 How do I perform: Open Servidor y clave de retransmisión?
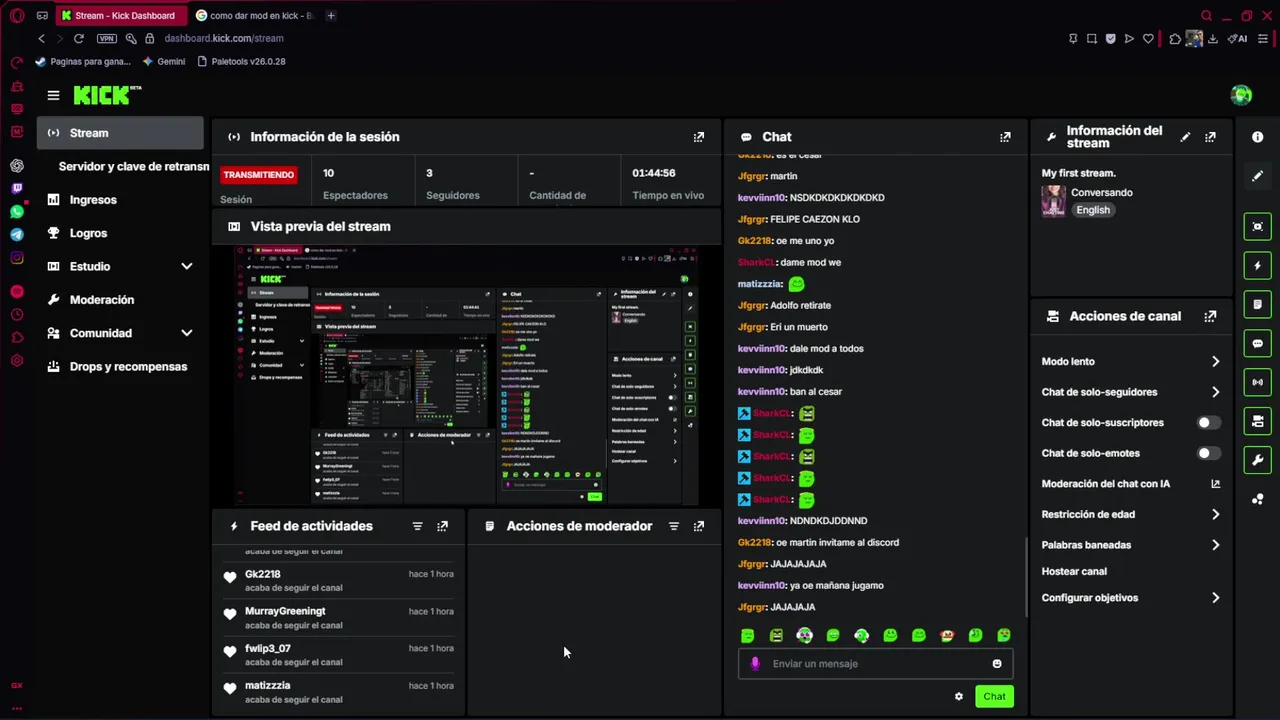click(134, 167)
